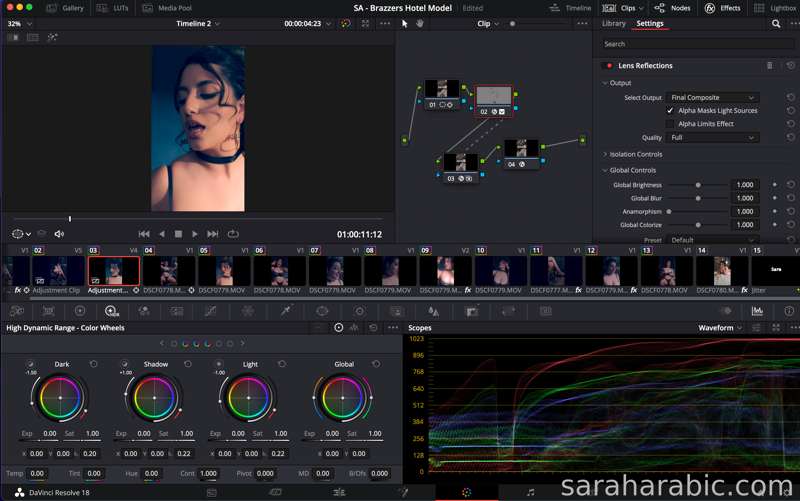Click the effects Search input field

[x=696, y=44]
